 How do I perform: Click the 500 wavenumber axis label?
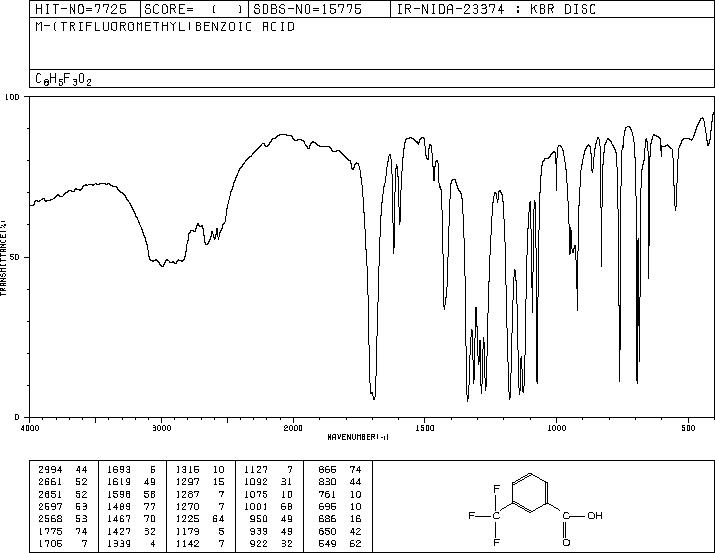[689, 428]
